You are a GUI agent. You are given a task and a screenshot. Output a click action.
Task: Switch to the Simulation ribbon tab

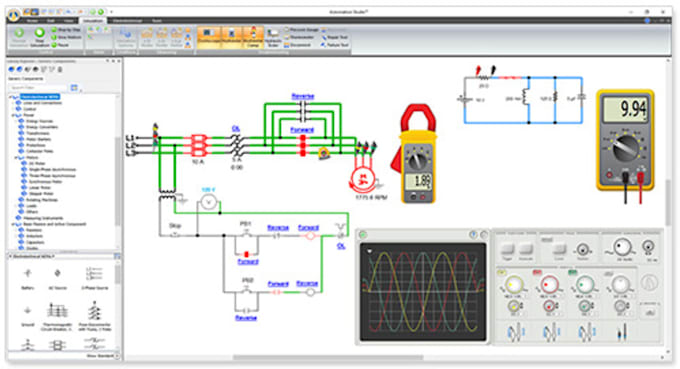coord(93,21)
